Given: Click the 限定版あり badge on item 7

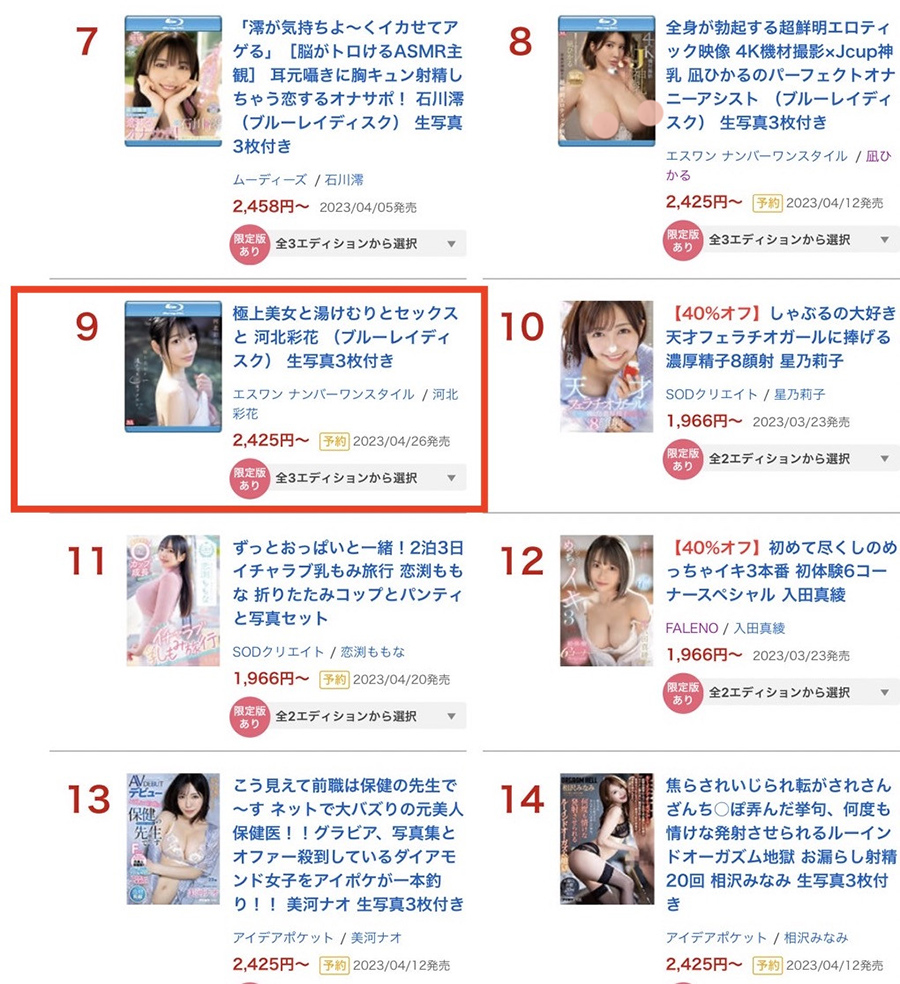Looking at the screenshot, I should [x=249, y=244].
